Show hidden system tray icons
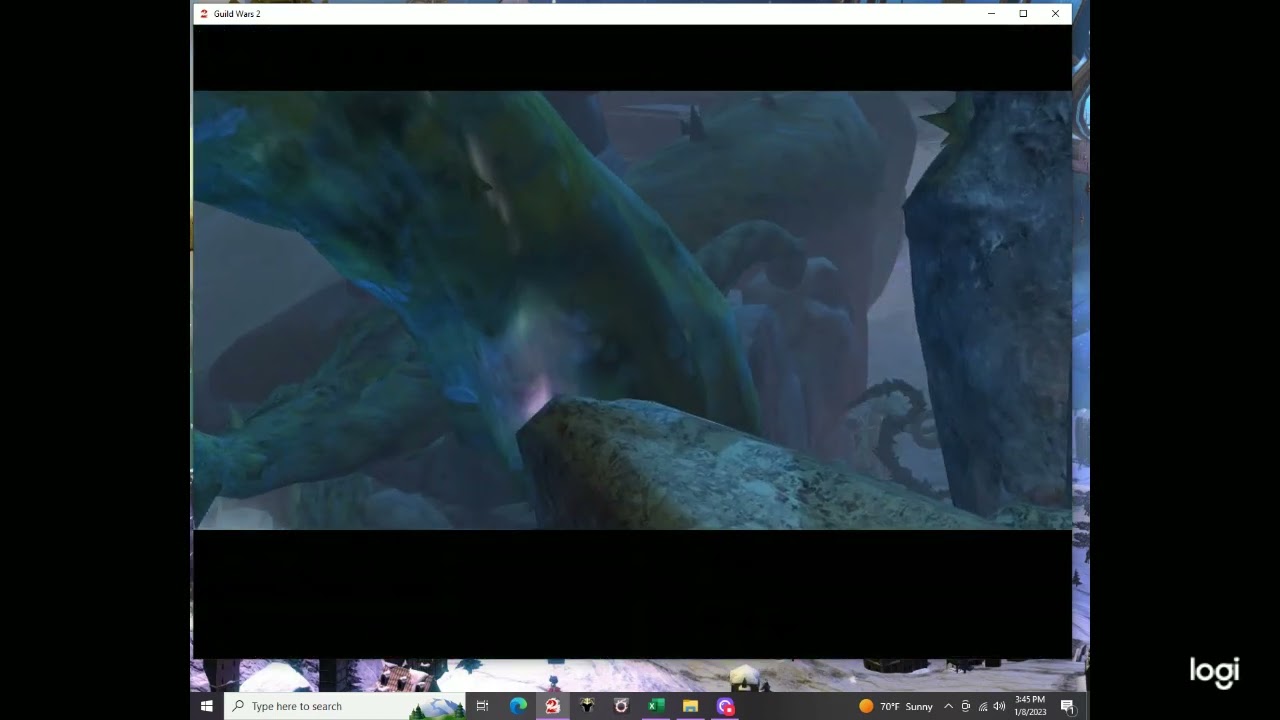 948,706
